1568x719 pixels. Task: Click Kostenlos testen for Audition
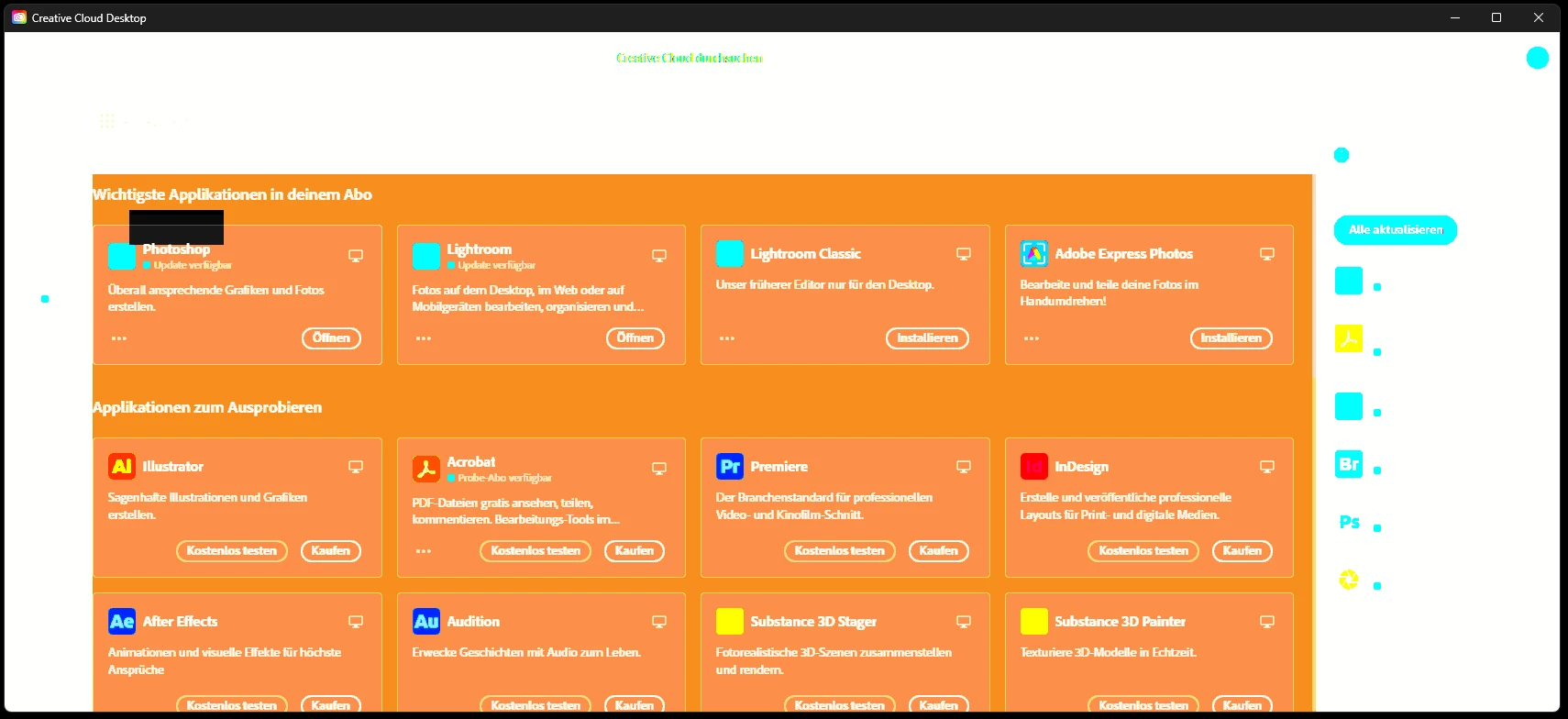536,704
